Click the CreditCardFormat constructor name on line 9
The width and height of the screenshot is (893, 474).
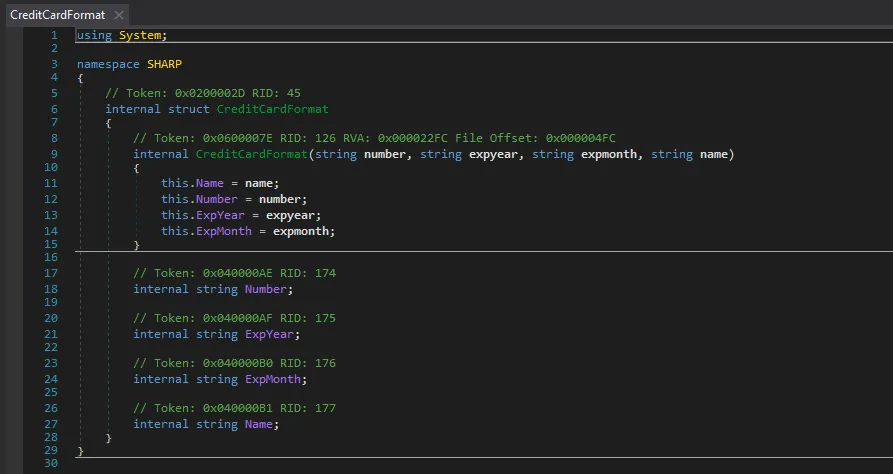pos(252,154)
